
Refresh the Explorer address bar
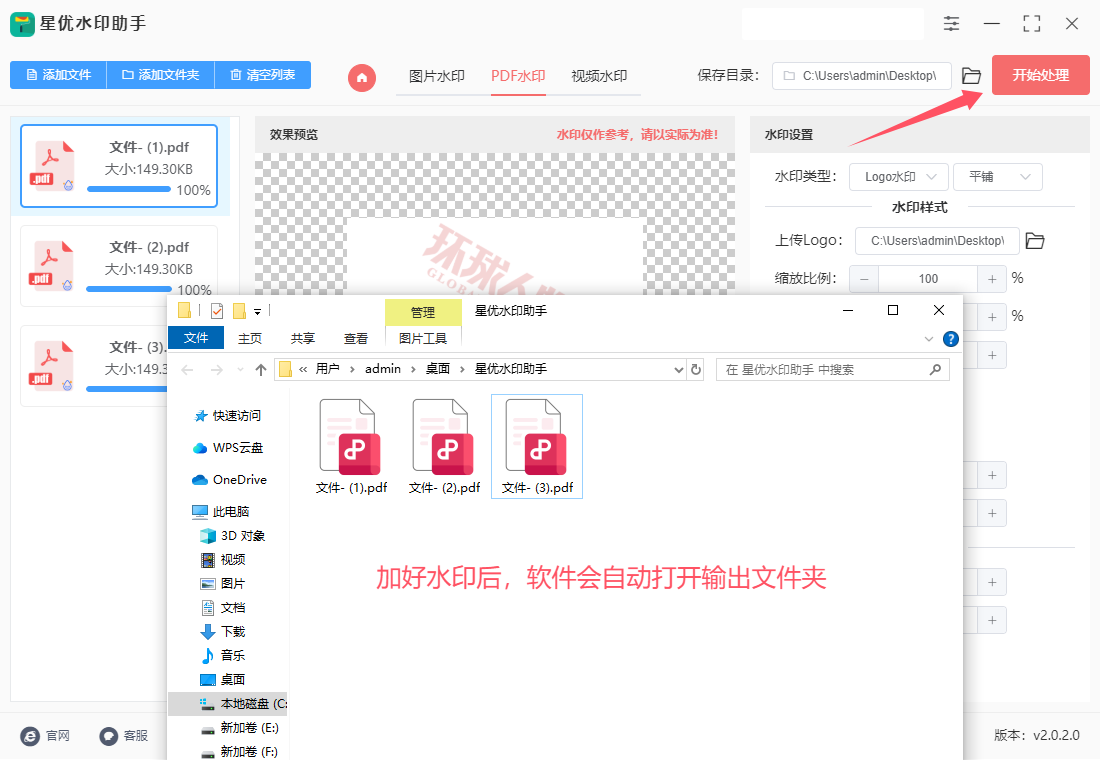[696, 369]
